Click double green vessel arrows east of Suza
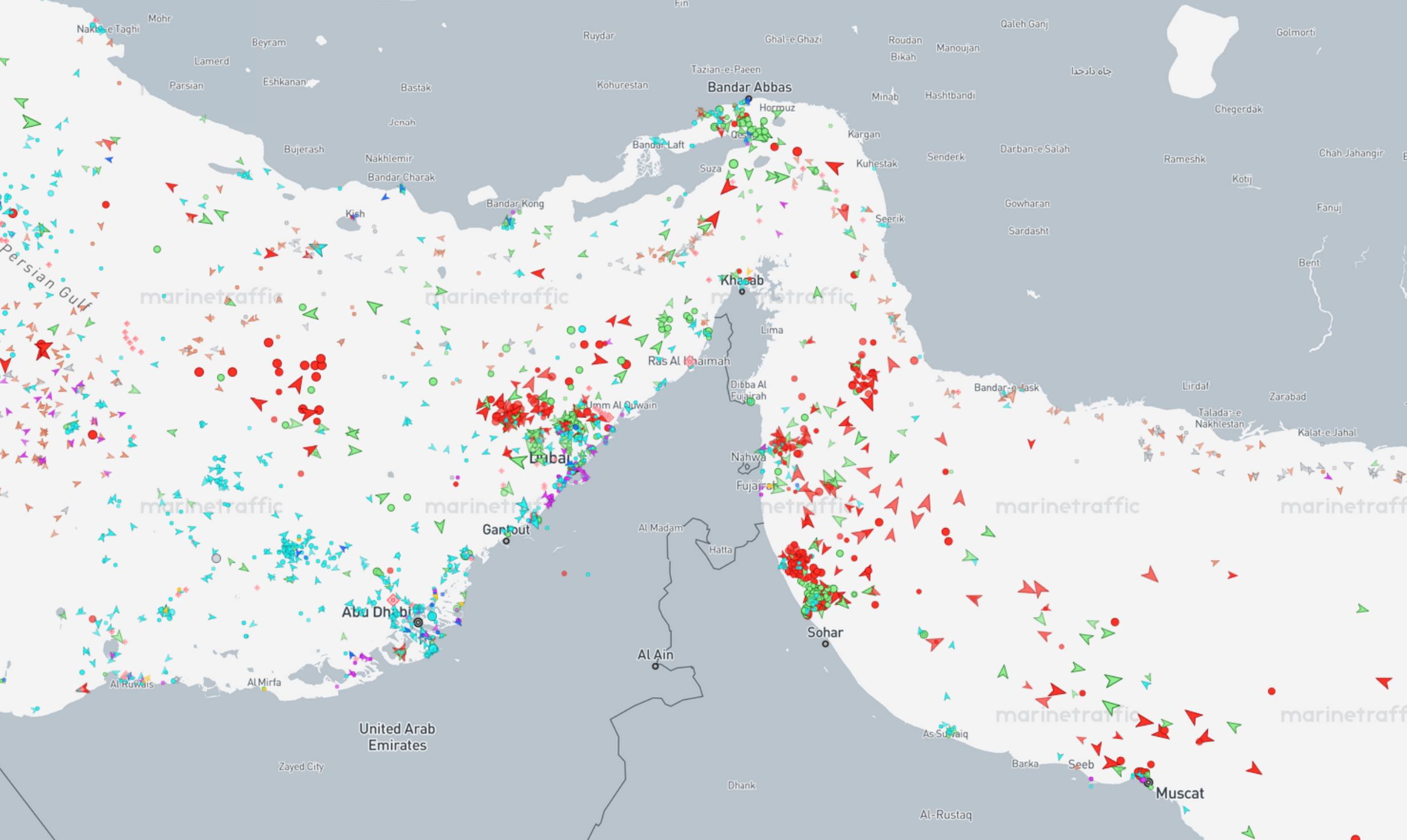The height and width of the screenshot is (840, 1407). click(x=777, y=177)
